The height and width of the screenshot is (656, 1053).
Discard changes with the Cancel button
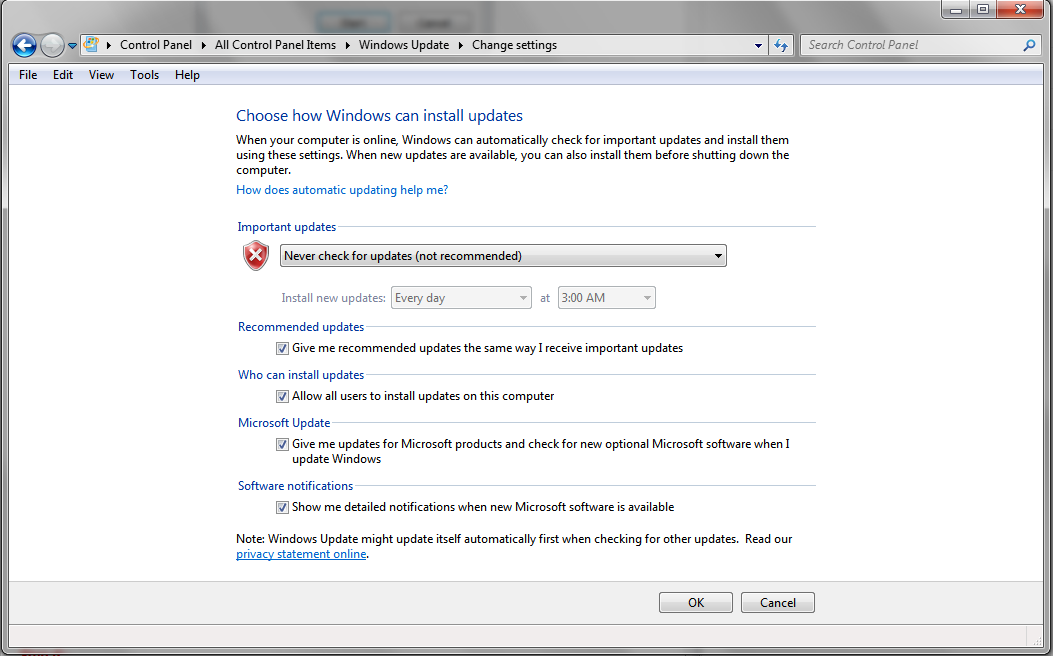click(x=778, y=602)
